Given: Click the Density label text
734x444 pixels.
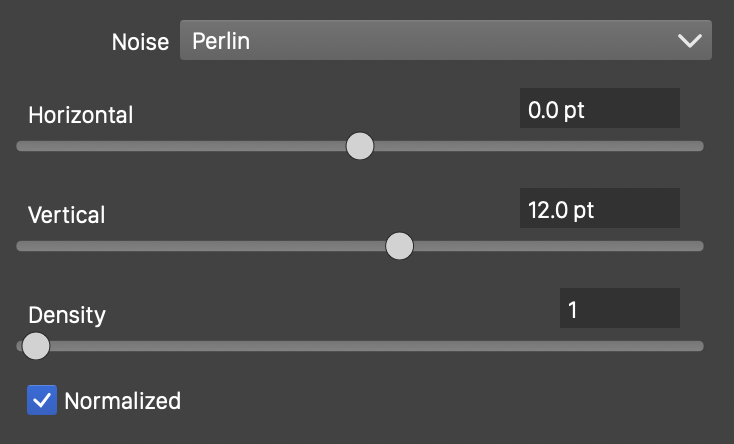Looking at the screenshot, I should (66, 314).
